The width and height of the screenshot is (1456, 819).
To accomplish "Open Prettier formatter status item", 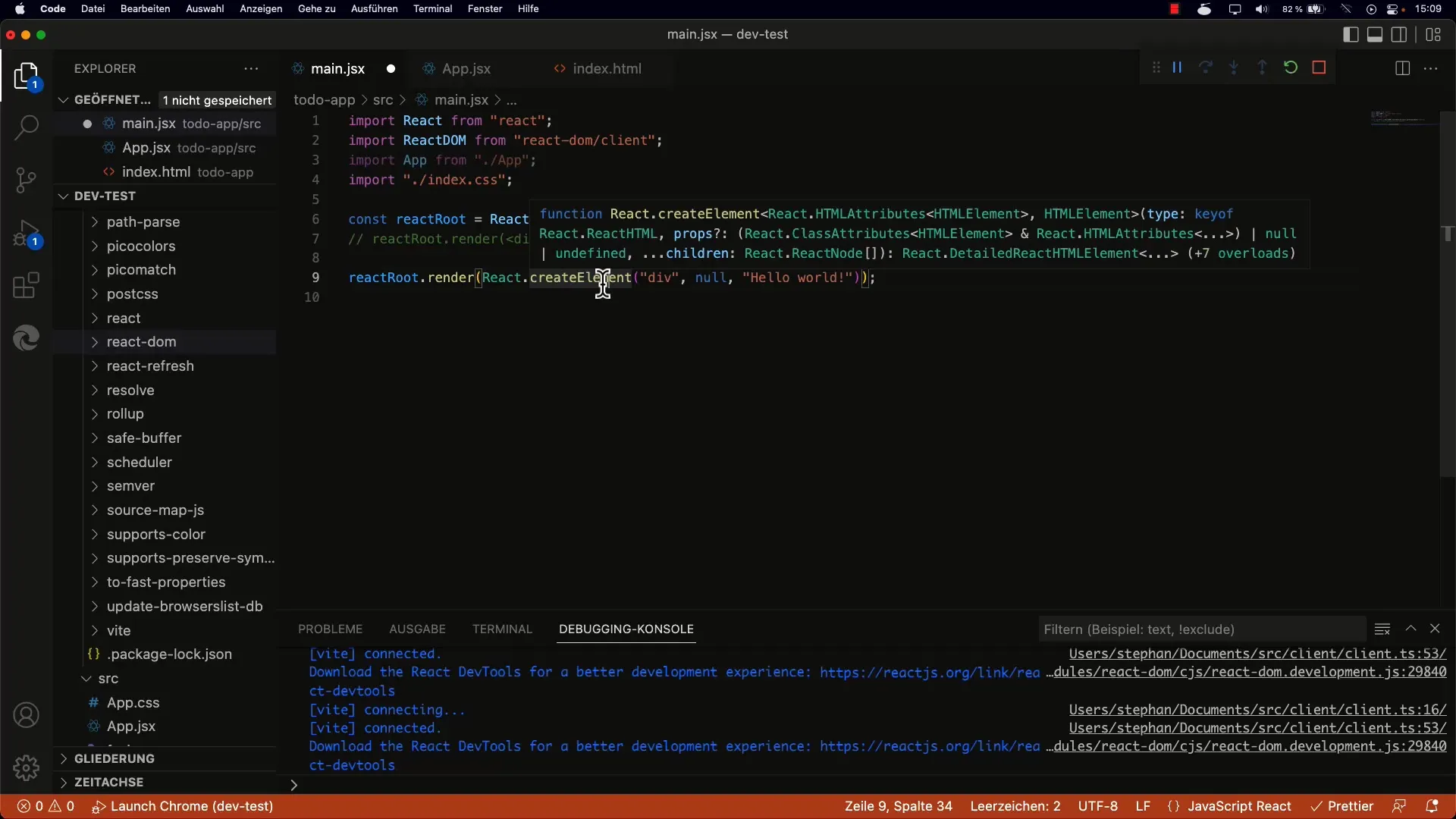I will [1342, 806].
